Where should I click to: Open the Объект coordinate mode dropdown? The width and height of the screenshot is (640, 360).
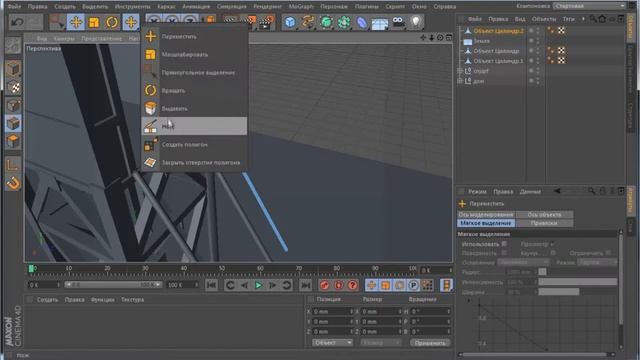point(332,342)
